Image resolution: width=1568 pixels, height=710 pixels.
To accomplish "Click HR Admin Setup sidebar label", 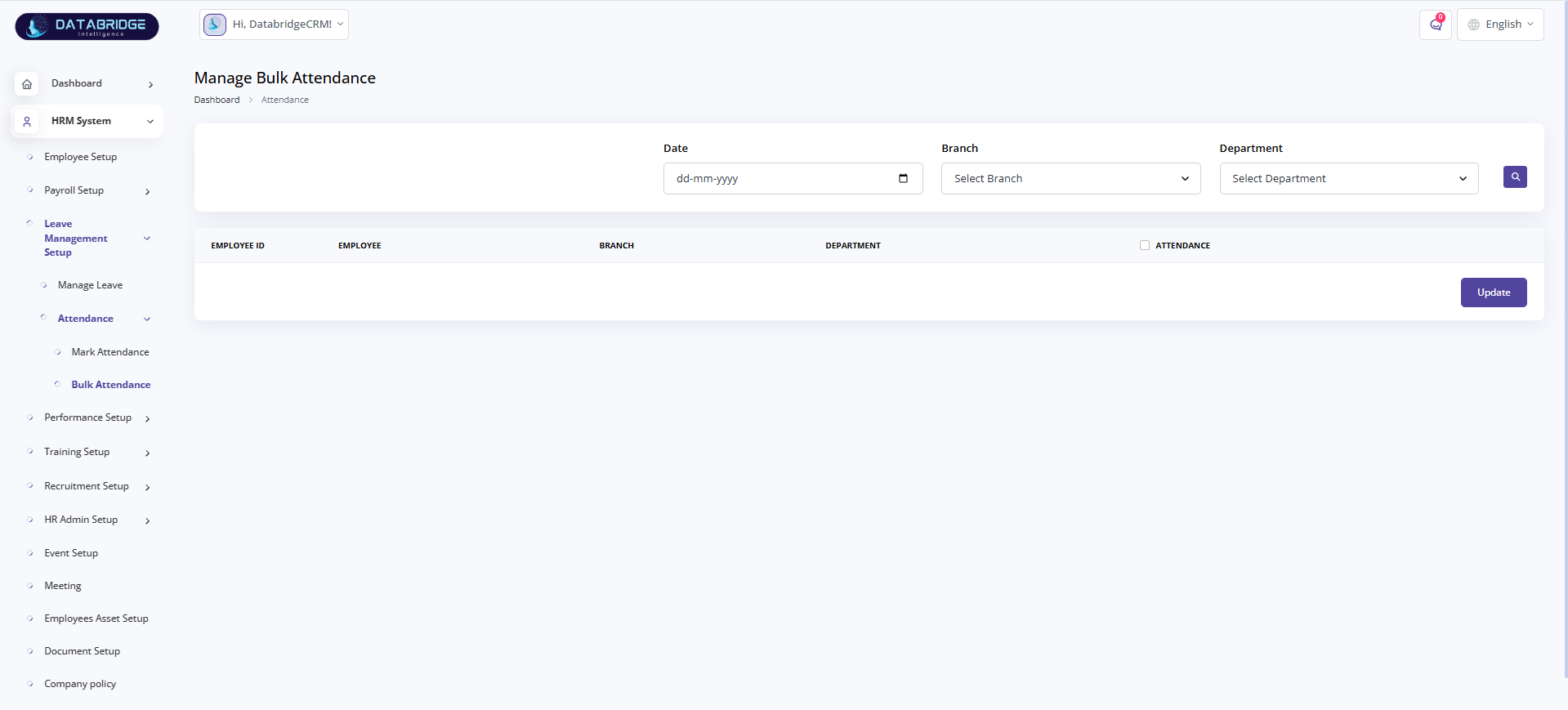I will click(x=81, y=520).
